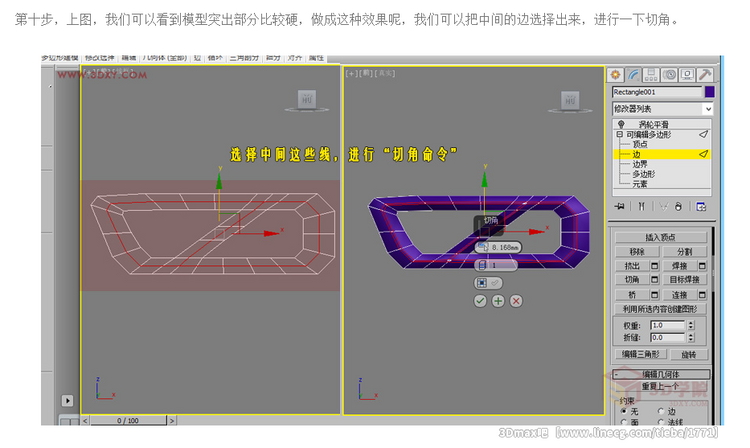
Task: Click the 连接 button
Action: [680, 295]
